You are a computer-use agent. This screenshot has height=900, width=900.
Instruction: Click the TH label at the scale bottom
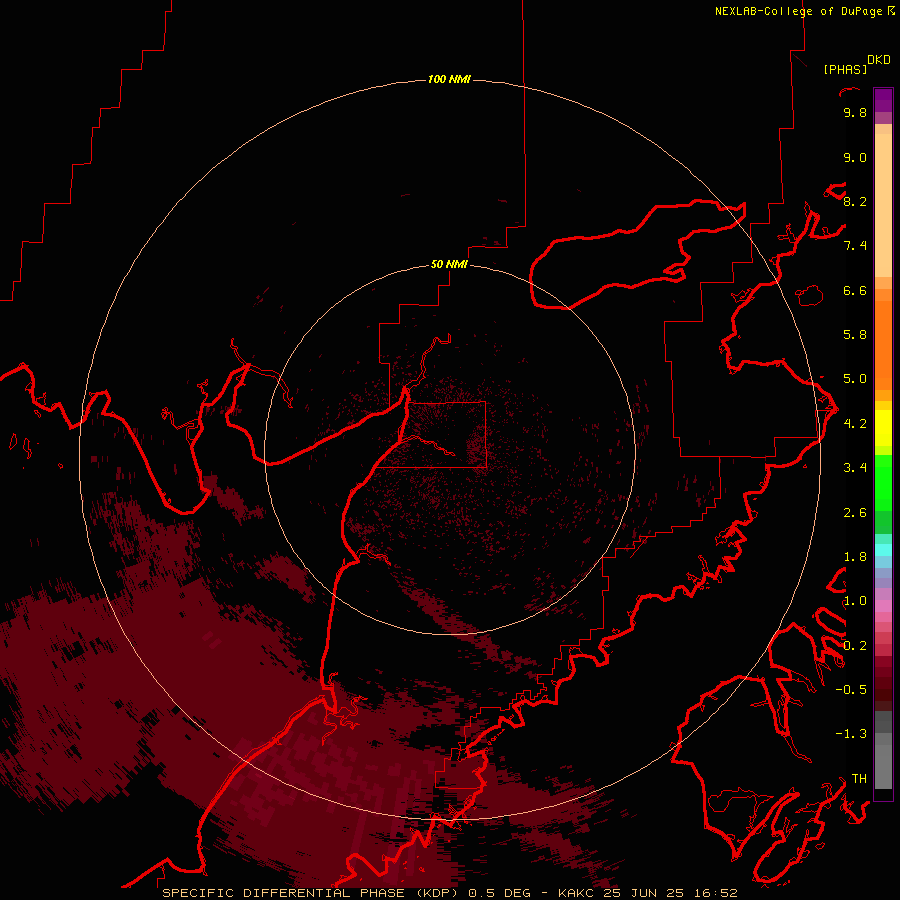[859, 779]
